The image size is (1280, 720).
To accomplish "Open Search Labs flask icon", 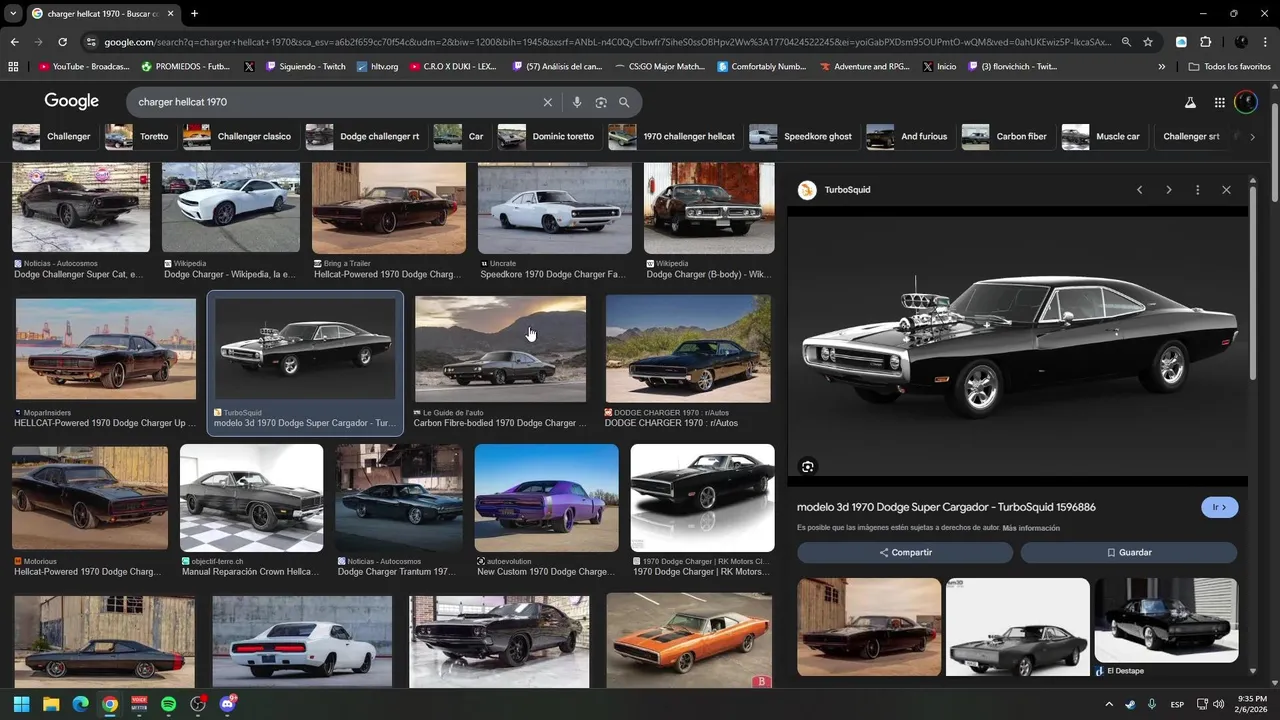I will 1190,102.
